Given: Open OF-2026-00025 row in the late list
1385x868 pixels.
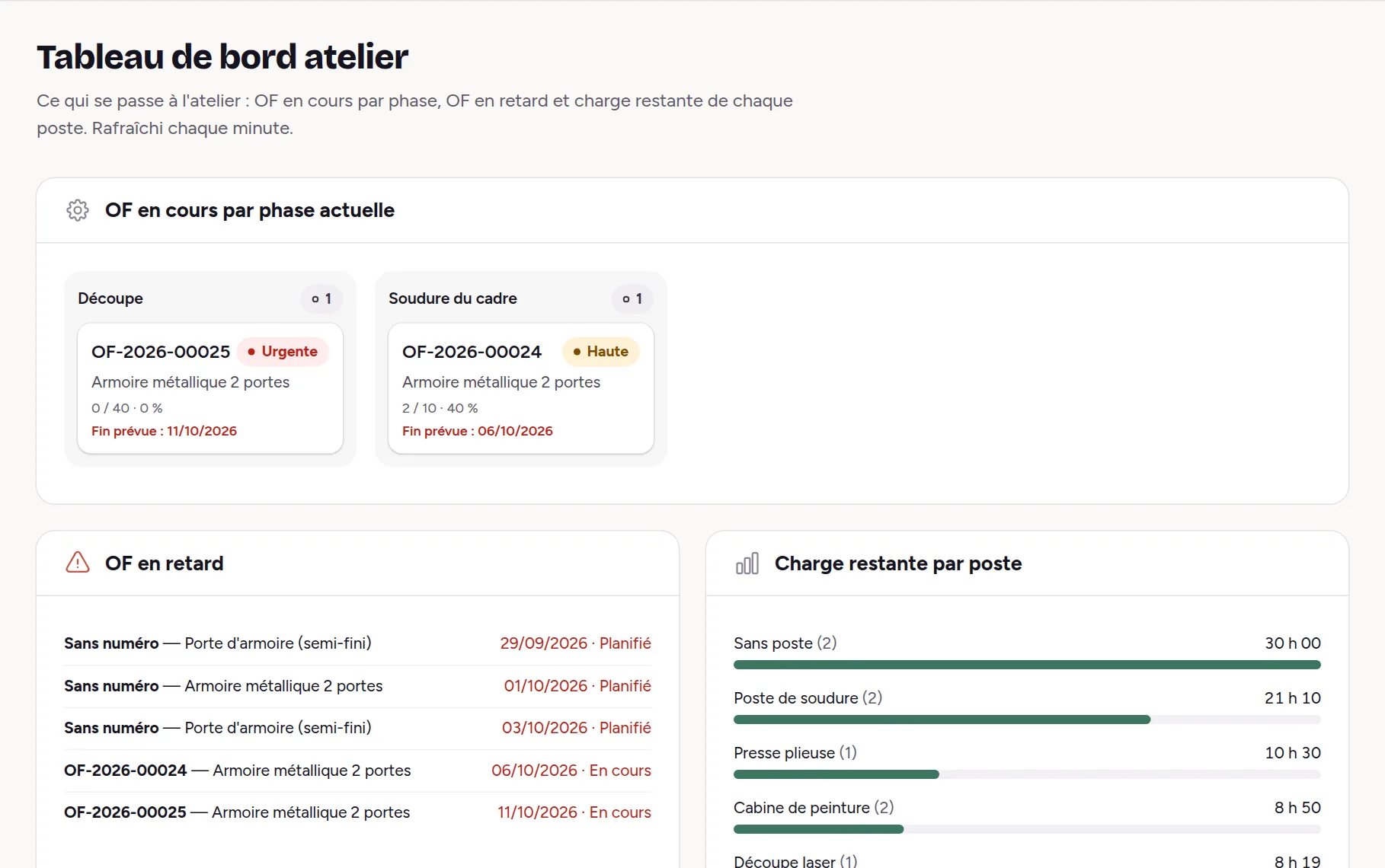Looking at the screenshot, I should pos(357,812).
